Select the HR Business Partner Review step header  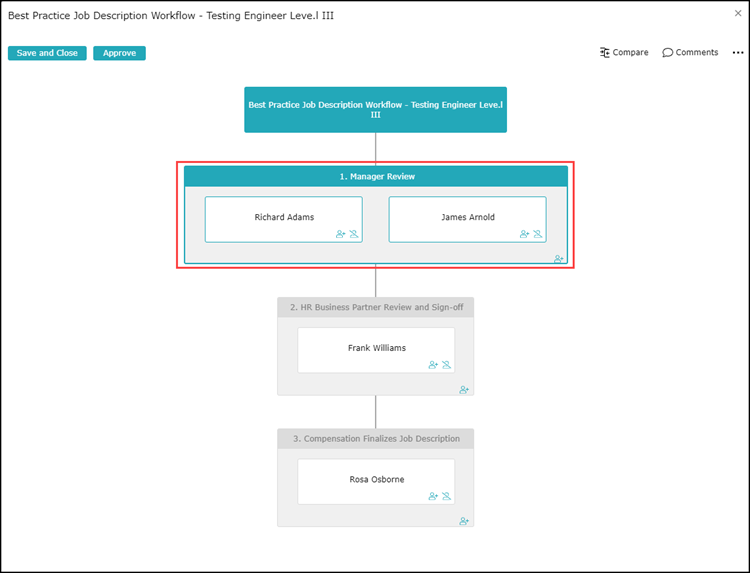click(x=376, y=307)
